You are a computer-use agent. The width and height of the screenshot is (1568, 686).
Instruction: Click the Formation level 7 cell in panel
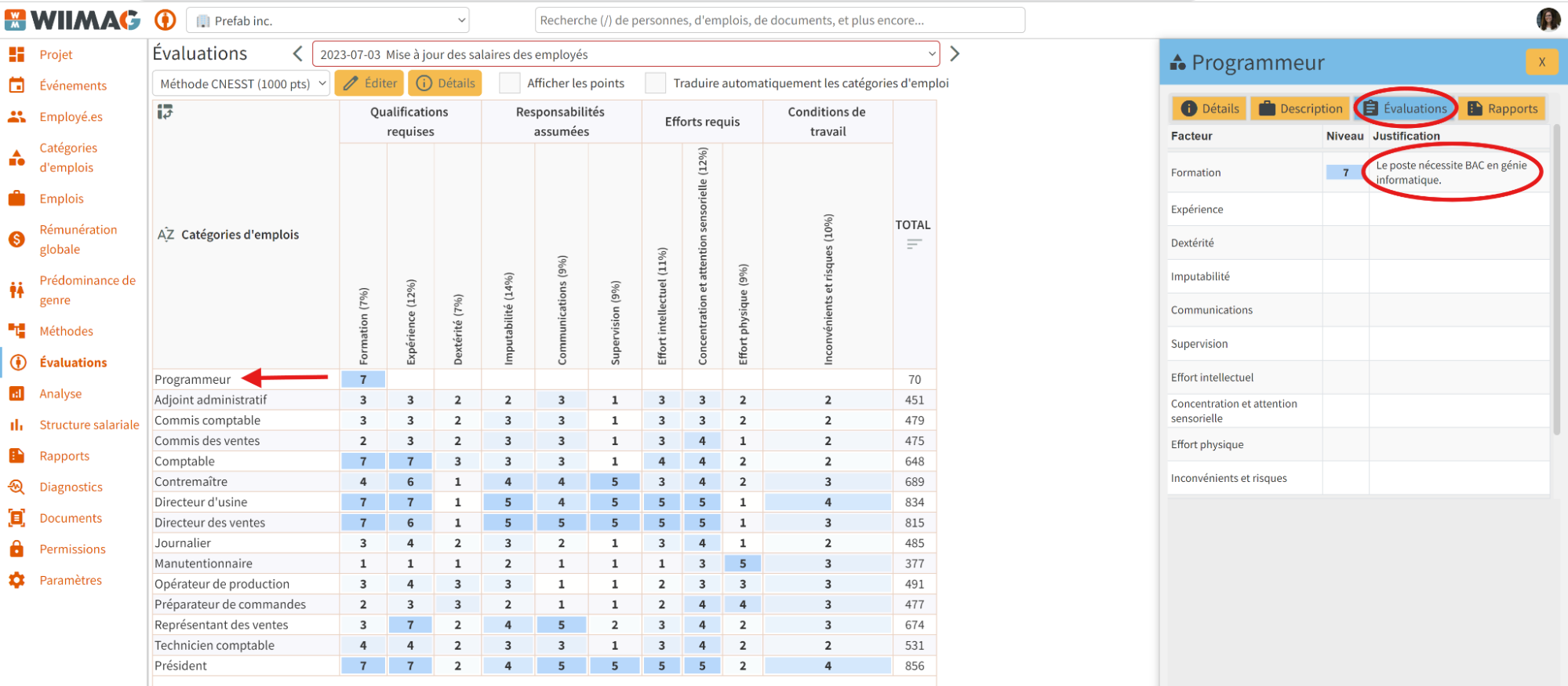point(1345,173)
